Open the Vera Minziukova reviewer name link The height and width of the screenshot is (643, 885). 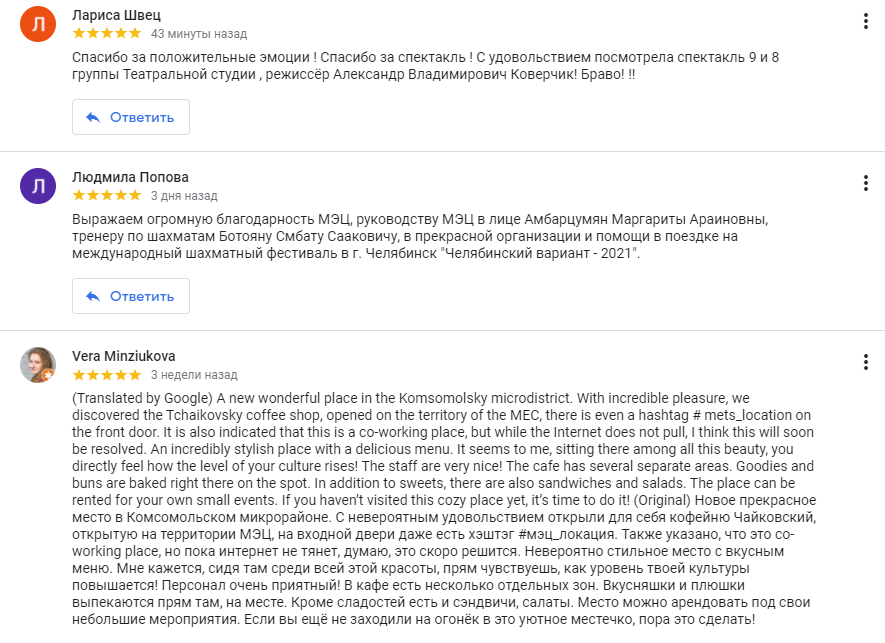pos(124,356)
